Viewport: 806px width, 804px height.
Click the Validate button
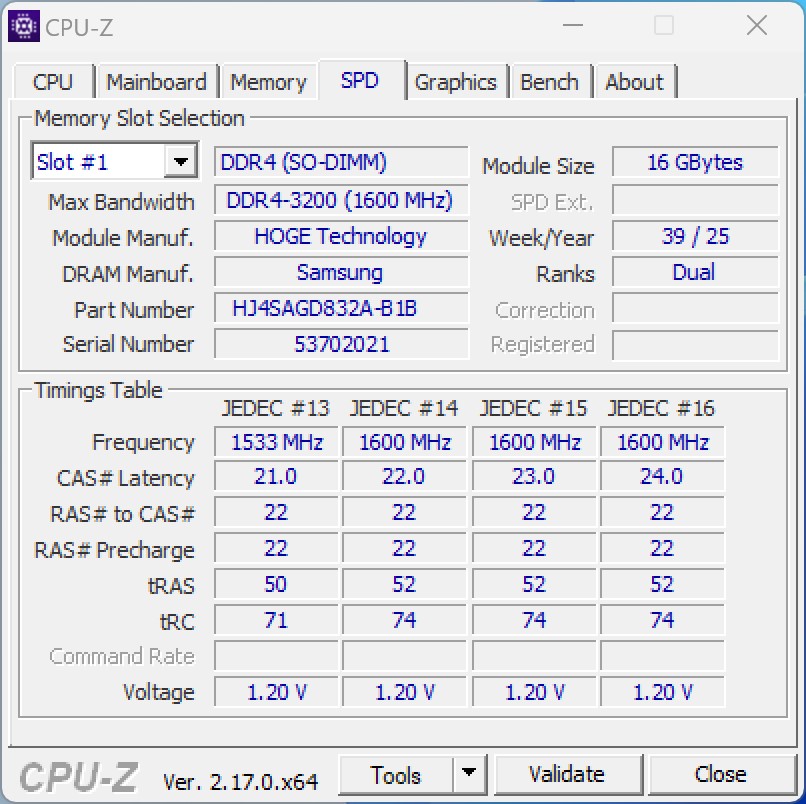(x=568, y=774)
